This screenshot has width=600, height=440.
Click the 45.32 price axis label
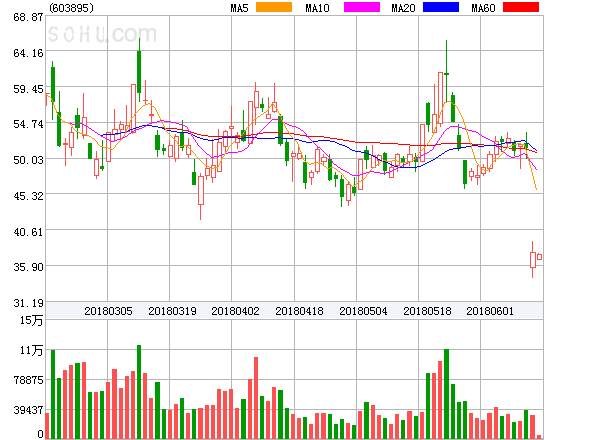pyautogui.click(x=28, y=196)
